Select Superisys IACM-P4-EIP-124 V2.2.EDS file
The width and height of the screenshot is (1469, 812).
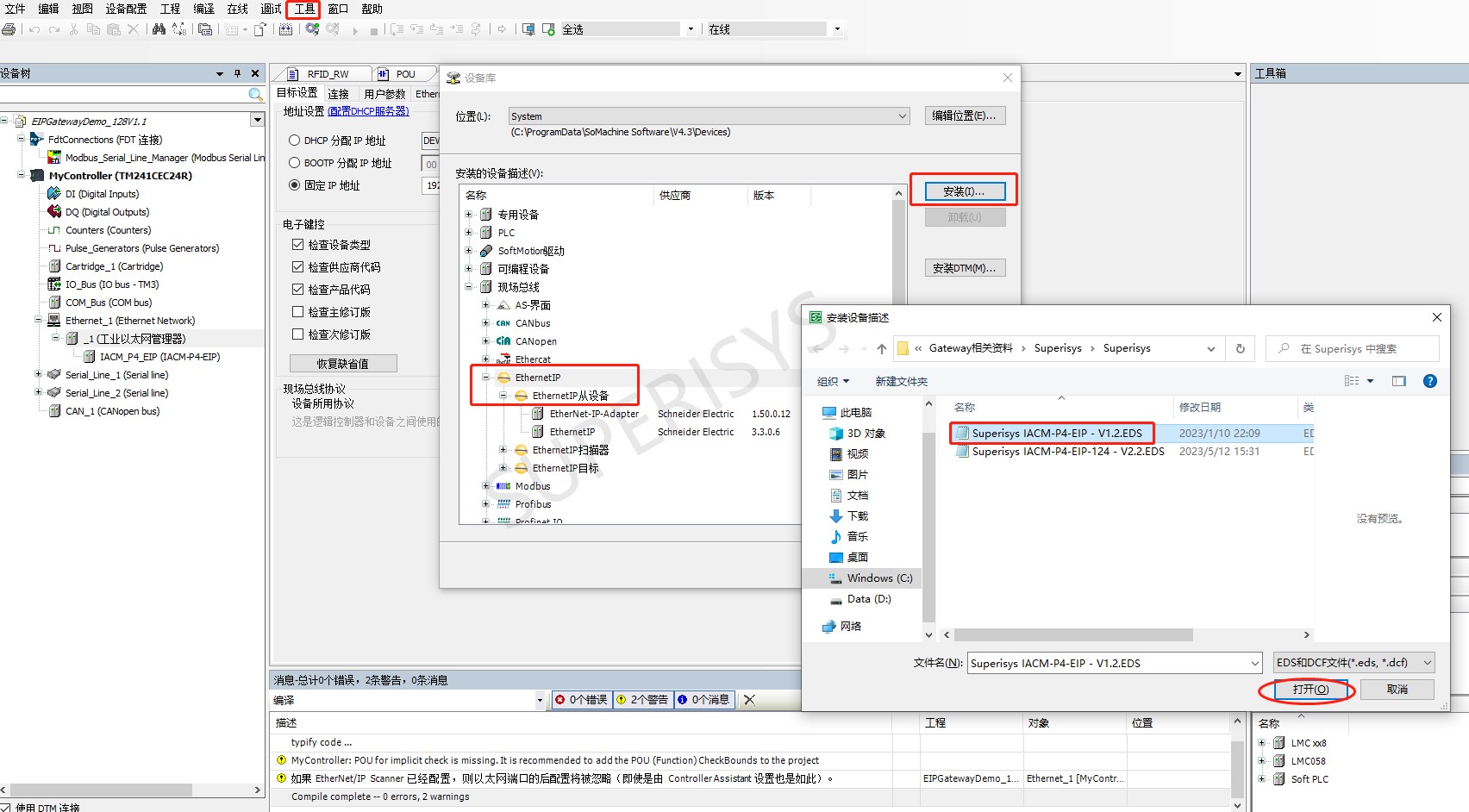pos(1067,452)
